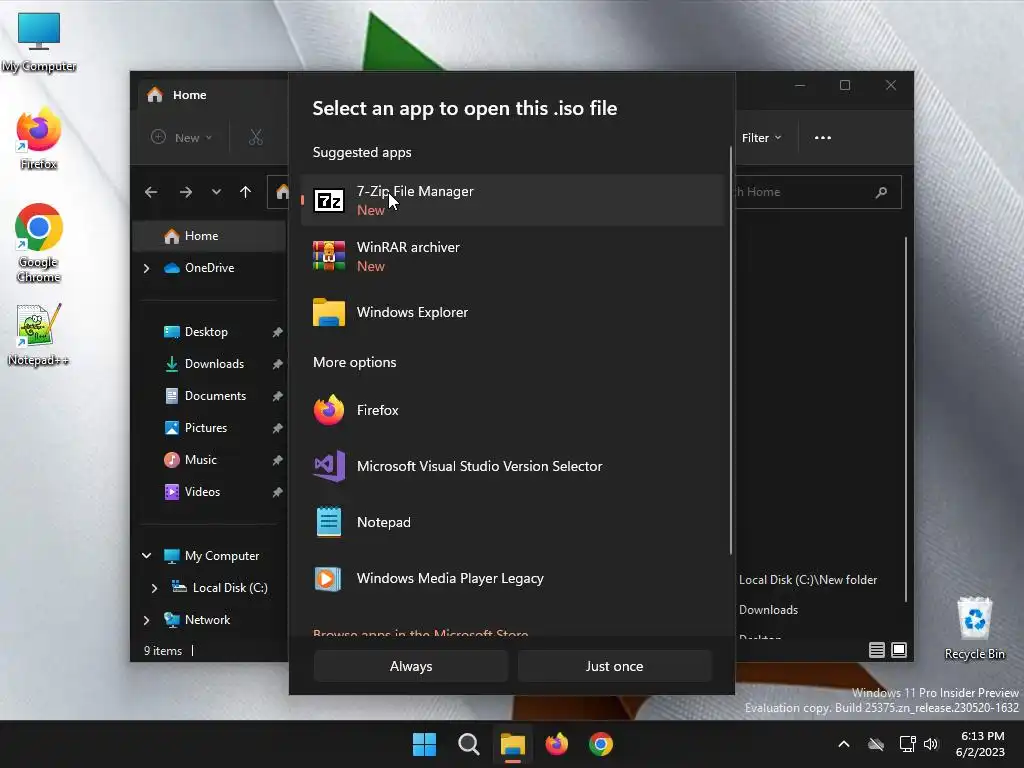Pick Windows Explorer to open the file
1024x768 pixels.
[513, 312]
